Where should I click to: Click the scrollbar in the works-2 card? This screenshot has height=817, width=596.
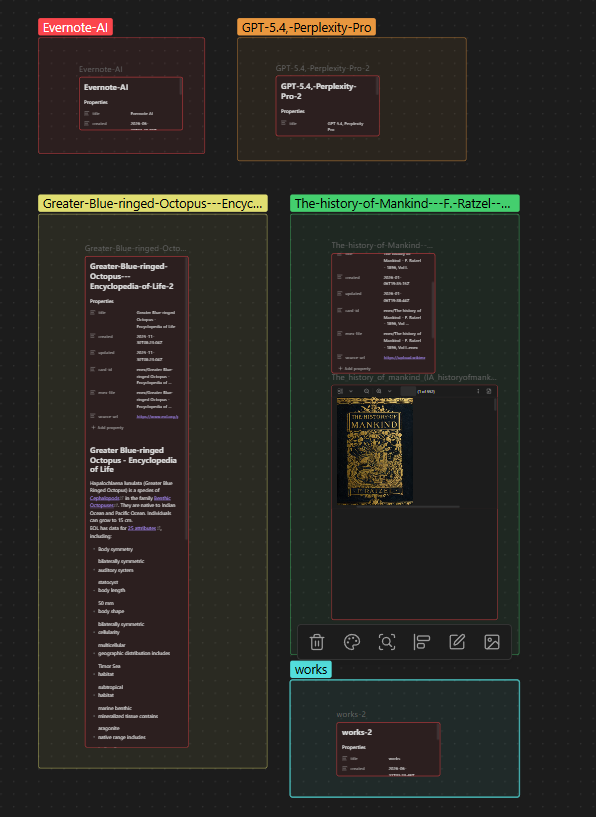click(x=438, y=733)
